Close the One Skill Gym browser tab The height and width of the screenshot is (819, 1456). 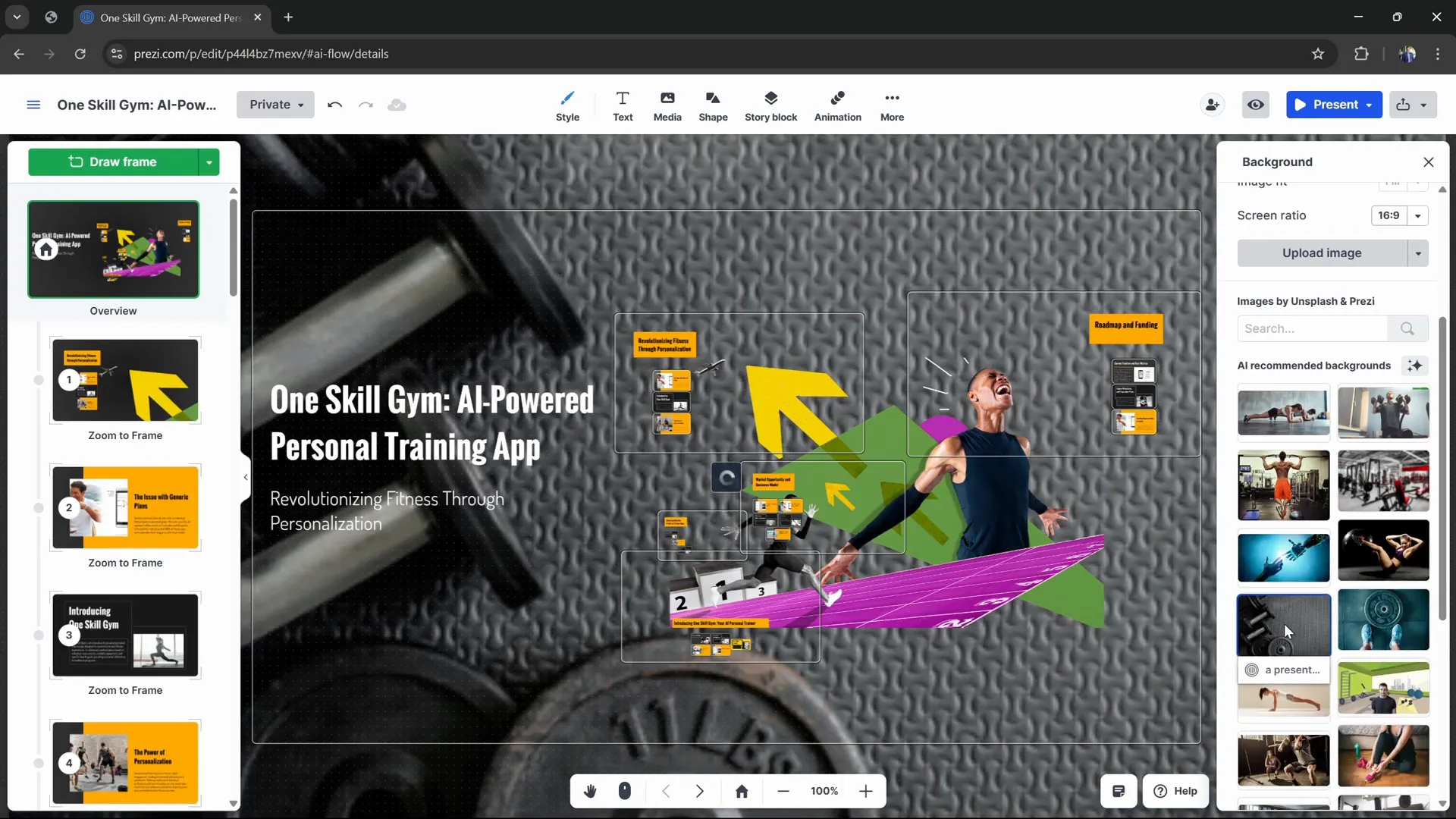(x=257, y=17)
